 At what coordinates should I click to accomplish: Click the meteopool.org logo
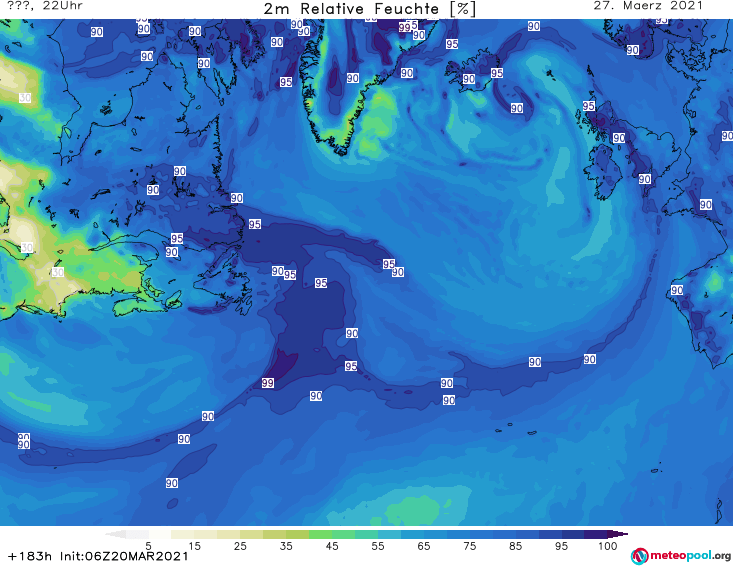pyautogui.click(x=680, y=556)
